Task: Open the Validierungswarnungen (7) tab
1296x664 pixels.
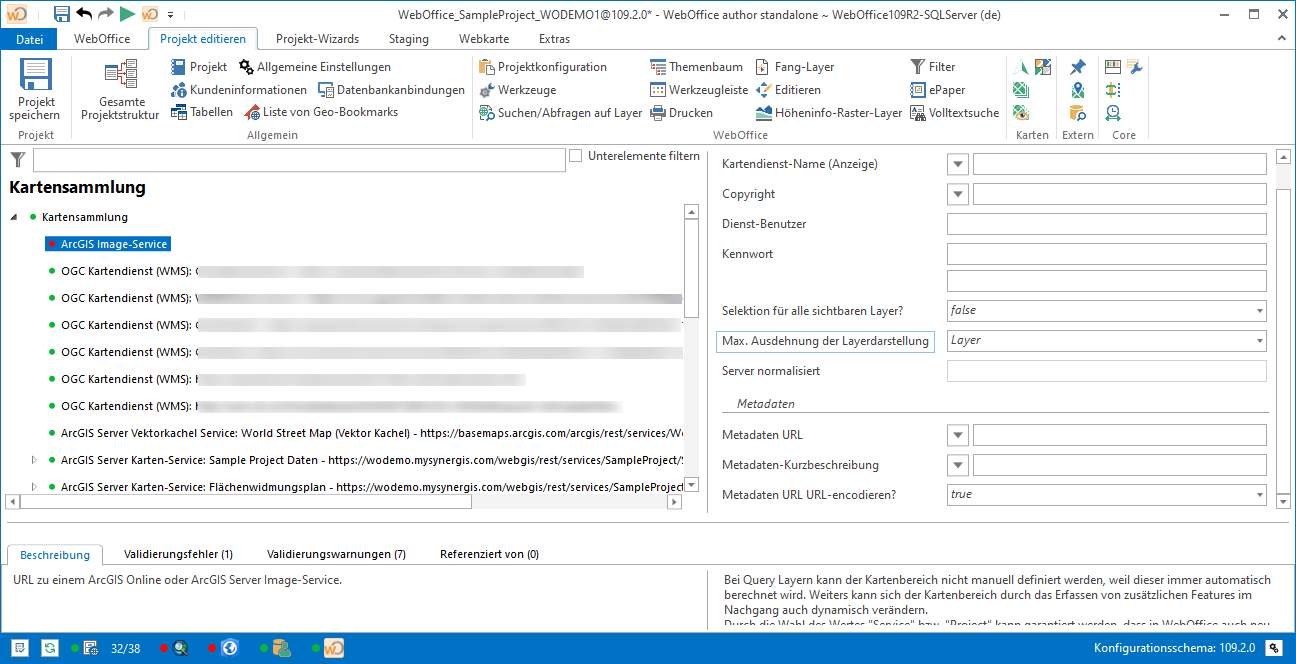Action: tap(334, 553)
